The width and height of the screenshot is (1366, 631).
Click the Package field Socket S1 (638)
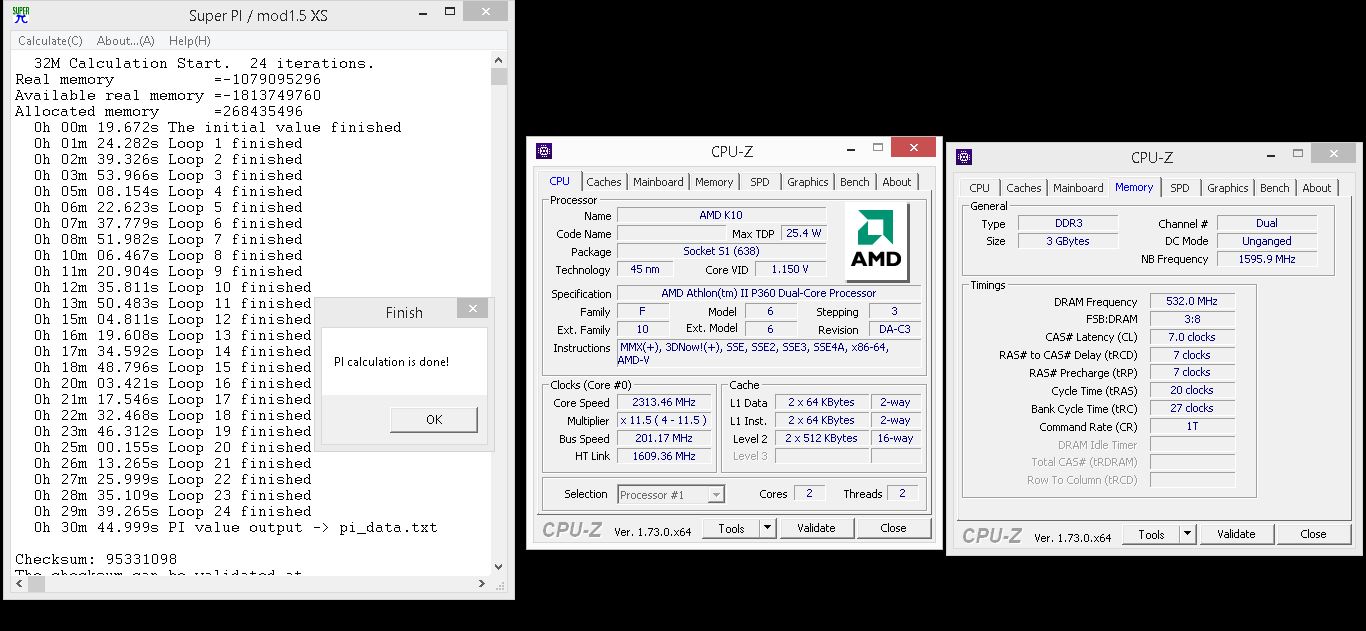tap(721, 251)
